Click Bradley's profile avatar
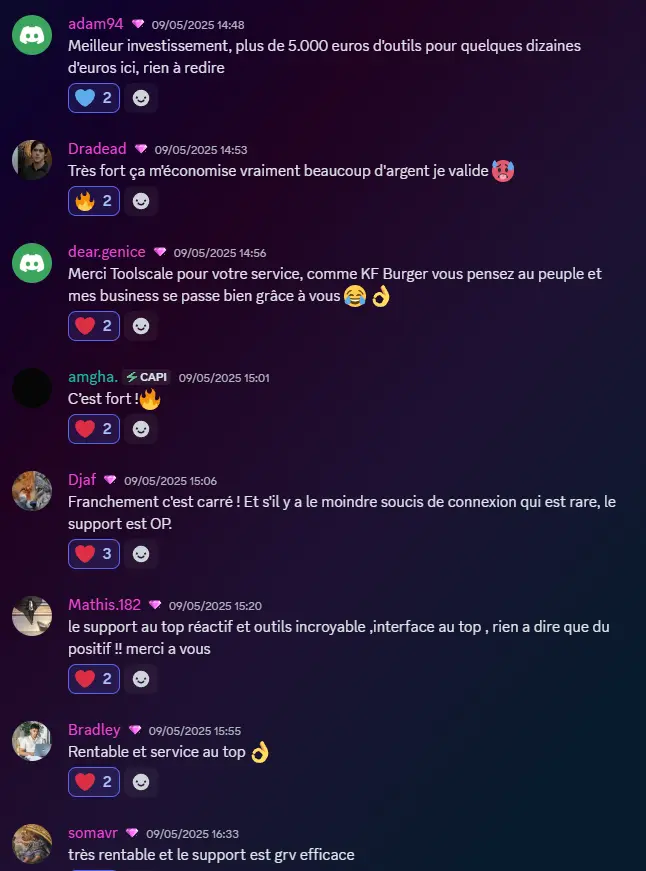646x871 pixels. click(x=32, y=741)
